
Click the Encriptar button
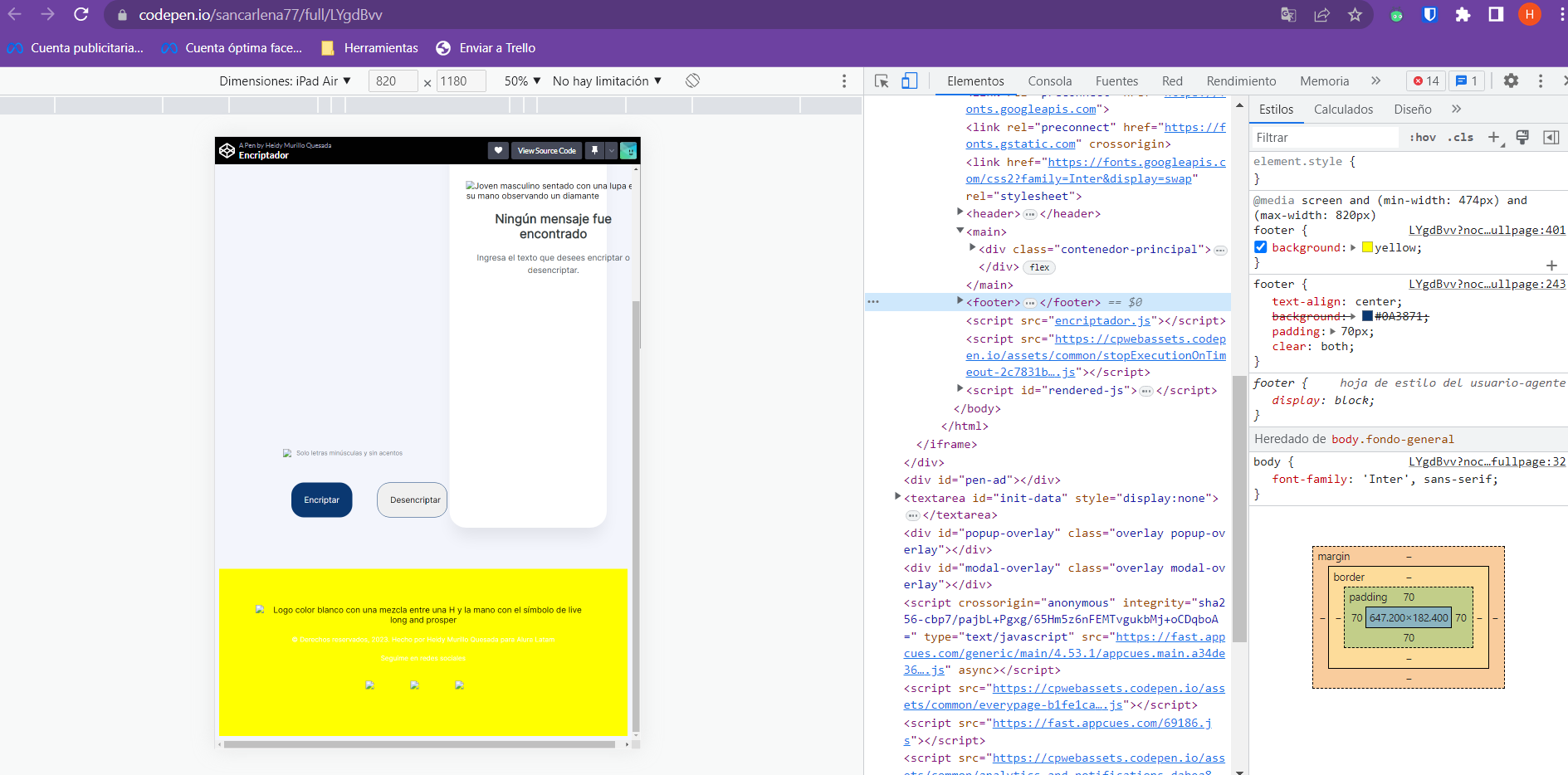[x=321, y=500]
